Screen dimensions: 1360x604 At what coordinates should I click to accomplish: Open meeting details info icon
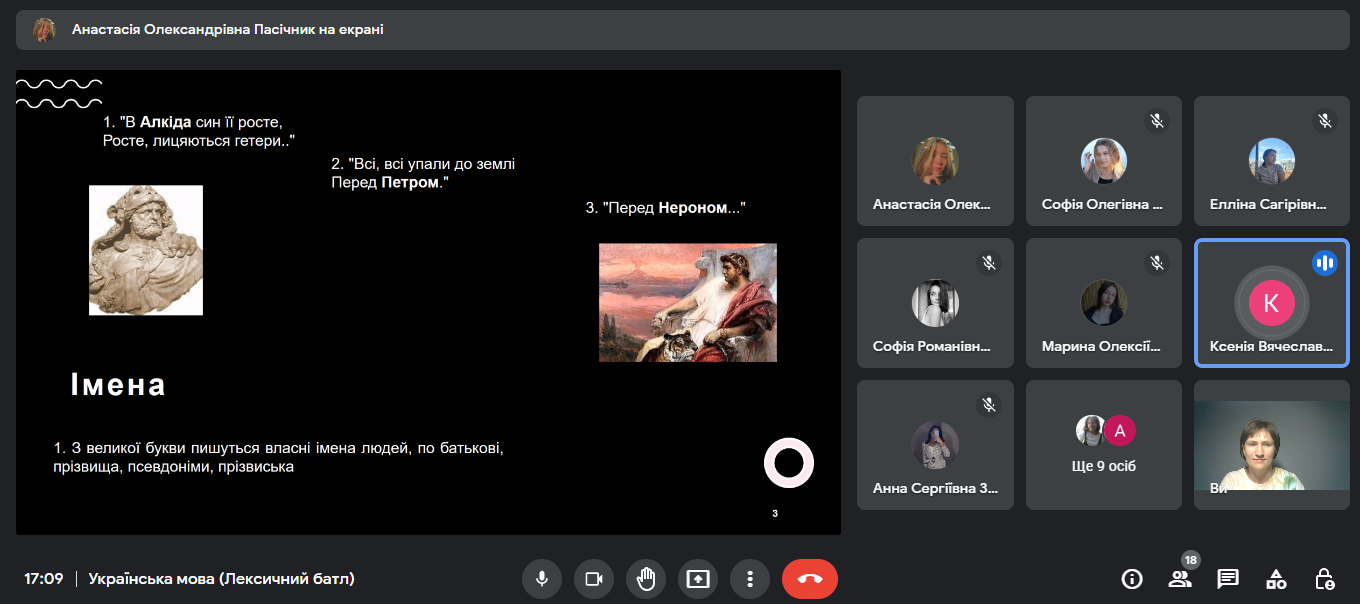click(x=1132, y=578)
